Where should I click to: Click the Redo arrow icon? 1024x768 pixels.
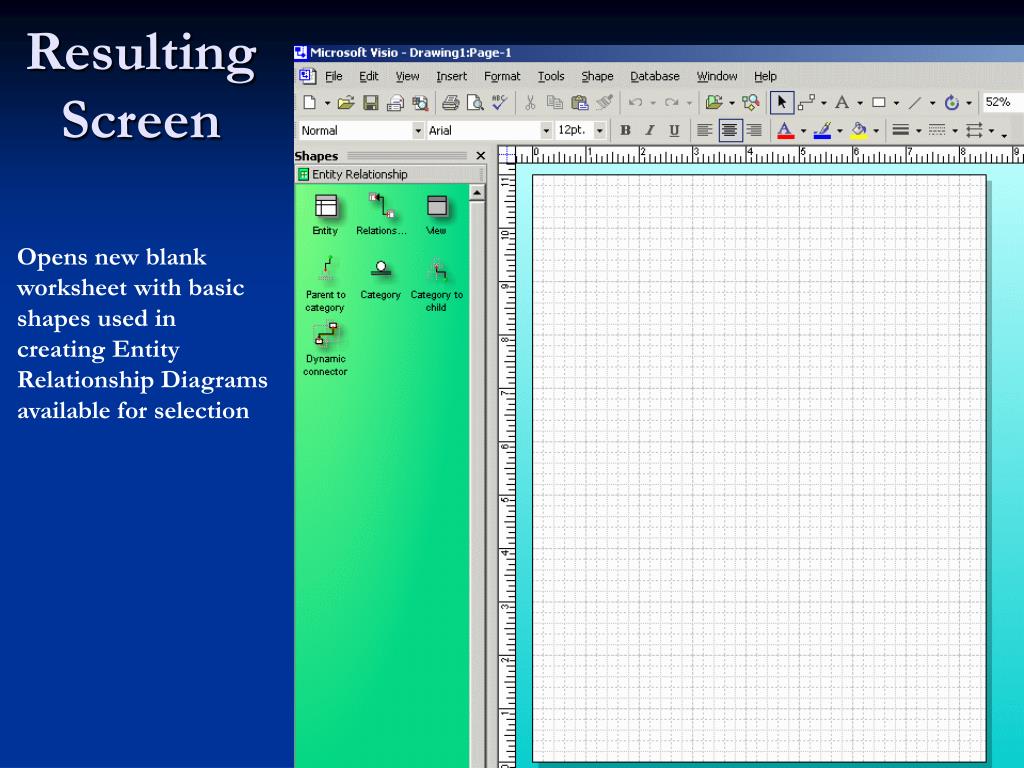[x=671, y=103]
